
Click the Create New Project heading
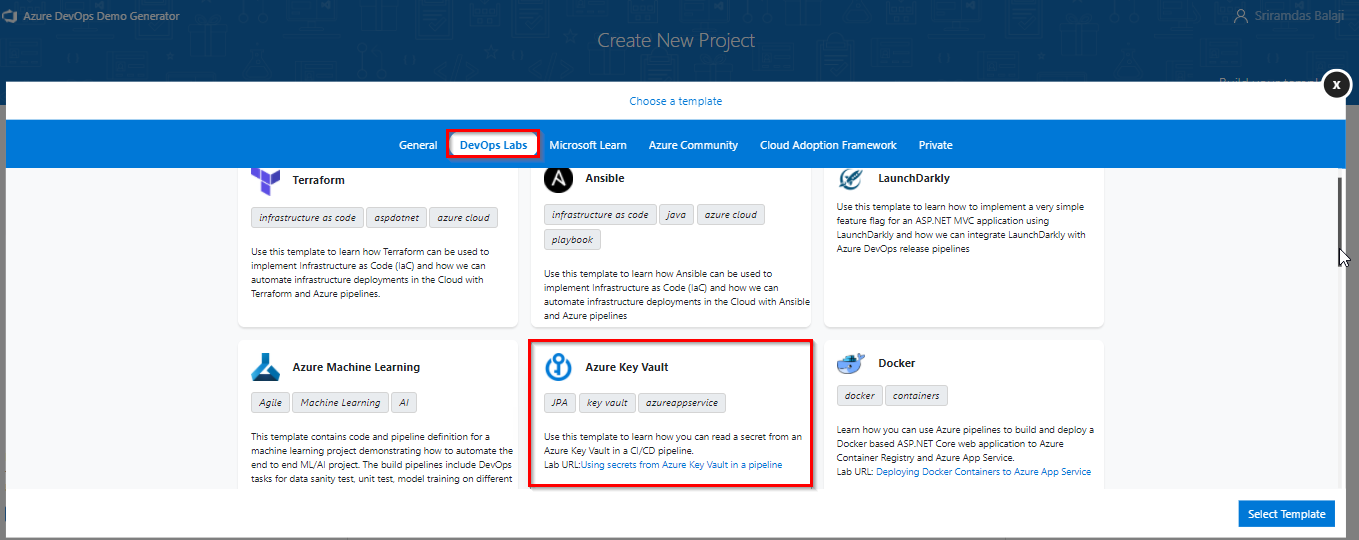pos(676,41)
